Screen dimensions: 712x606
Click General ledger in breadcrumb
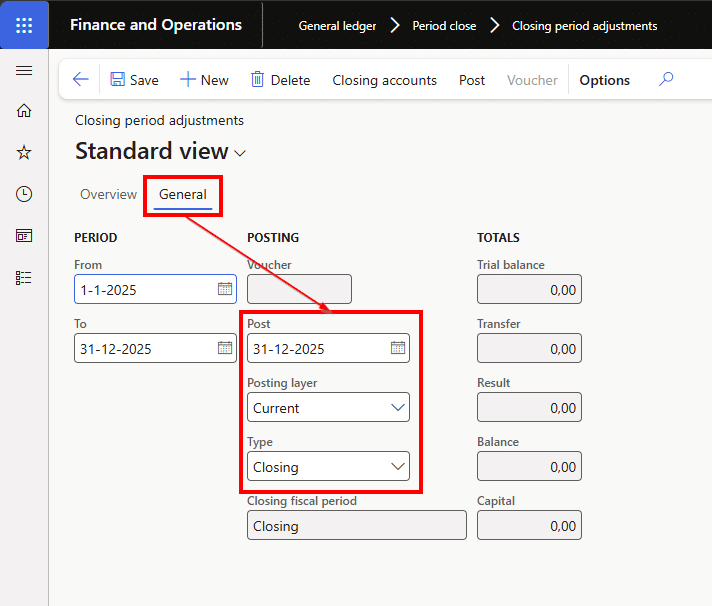[337, 26]
